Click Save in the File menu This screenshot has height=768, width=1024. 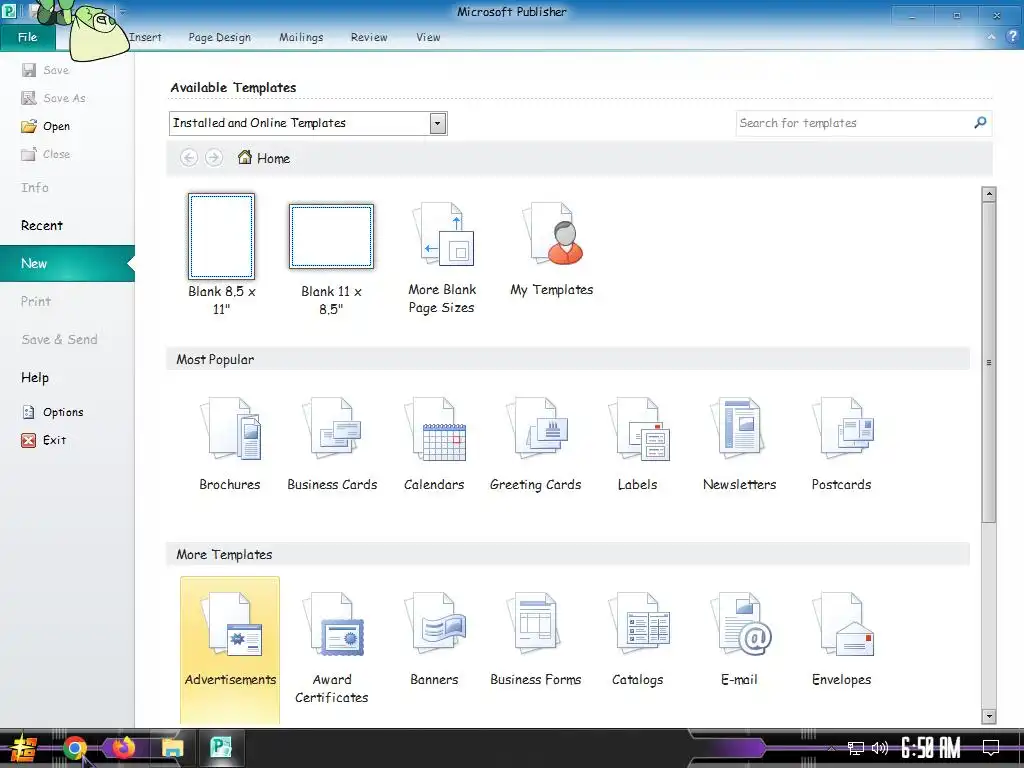[45, 70]
